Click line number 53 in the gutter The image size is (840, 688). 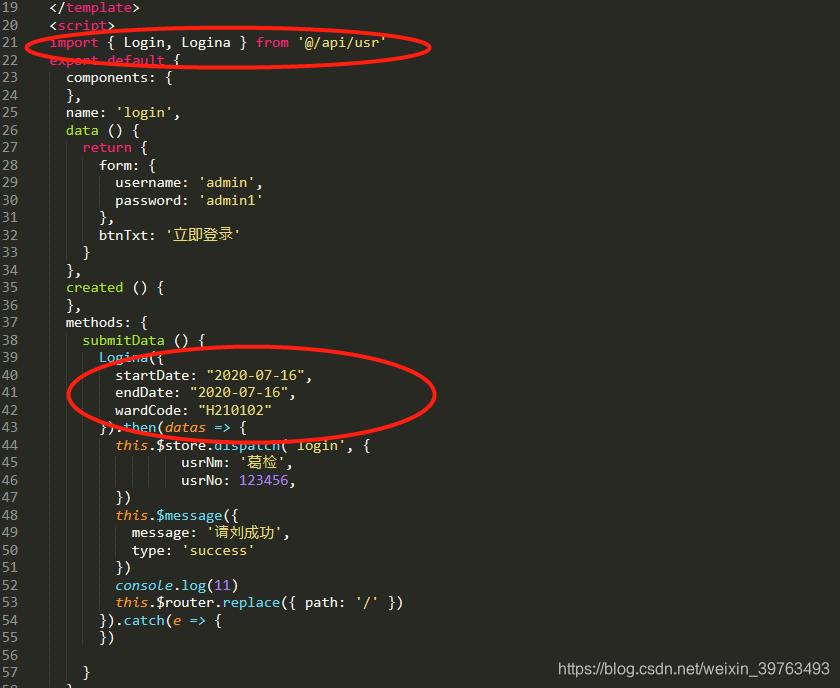[x=10, y=602]
